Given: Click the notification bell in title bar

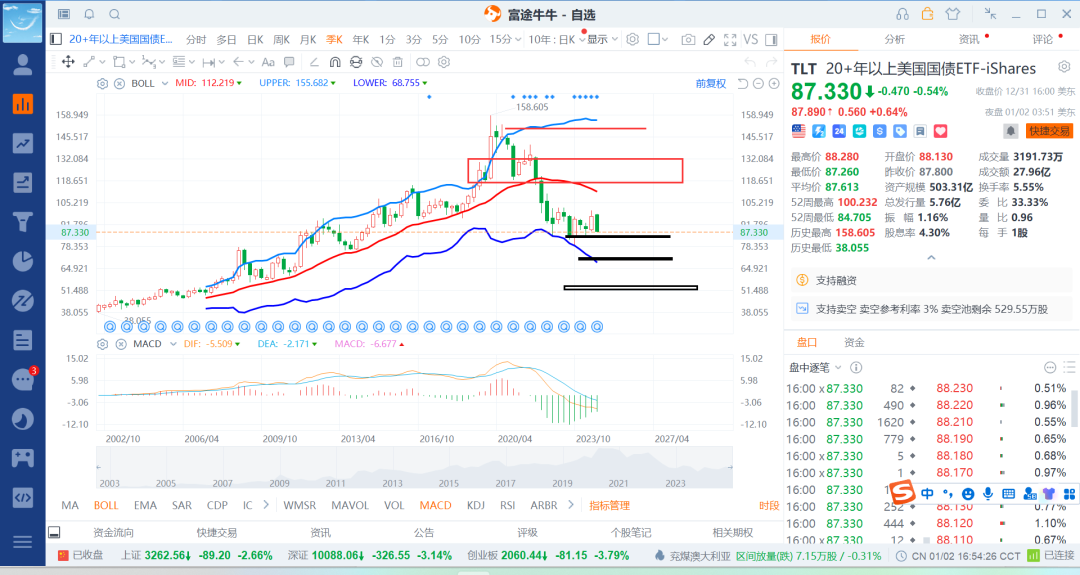Looking at the screenshot, I should click(x=90, y=14).
